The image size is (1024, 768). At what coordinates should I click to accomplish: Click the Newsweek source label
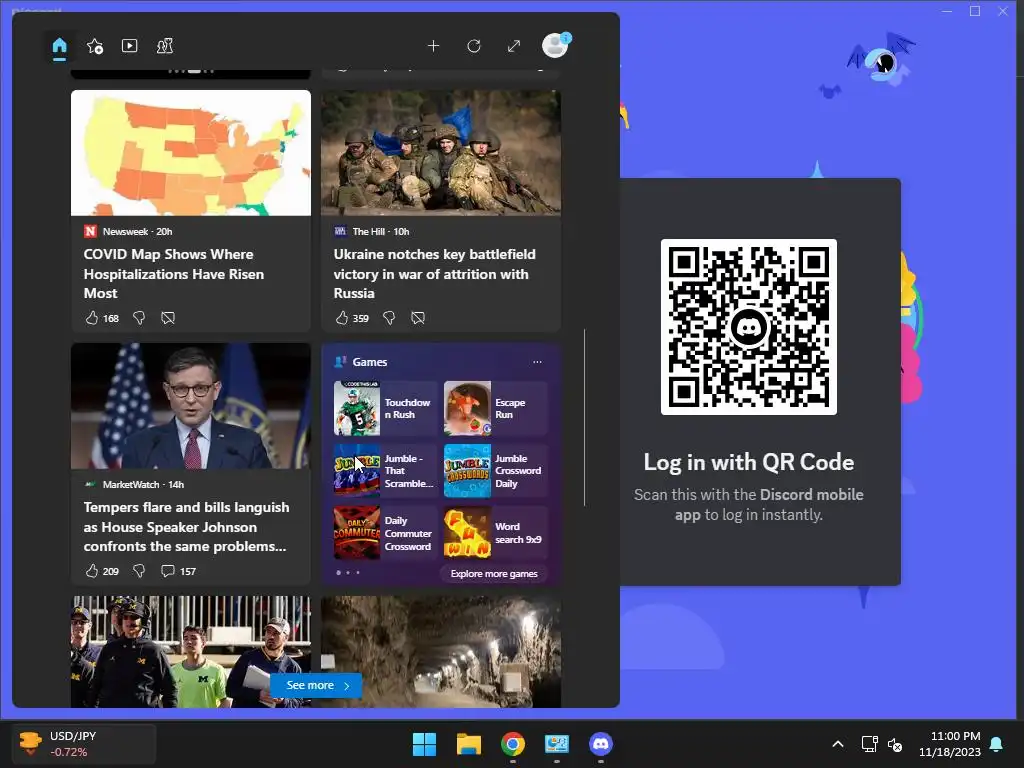[x=125, y=231]
